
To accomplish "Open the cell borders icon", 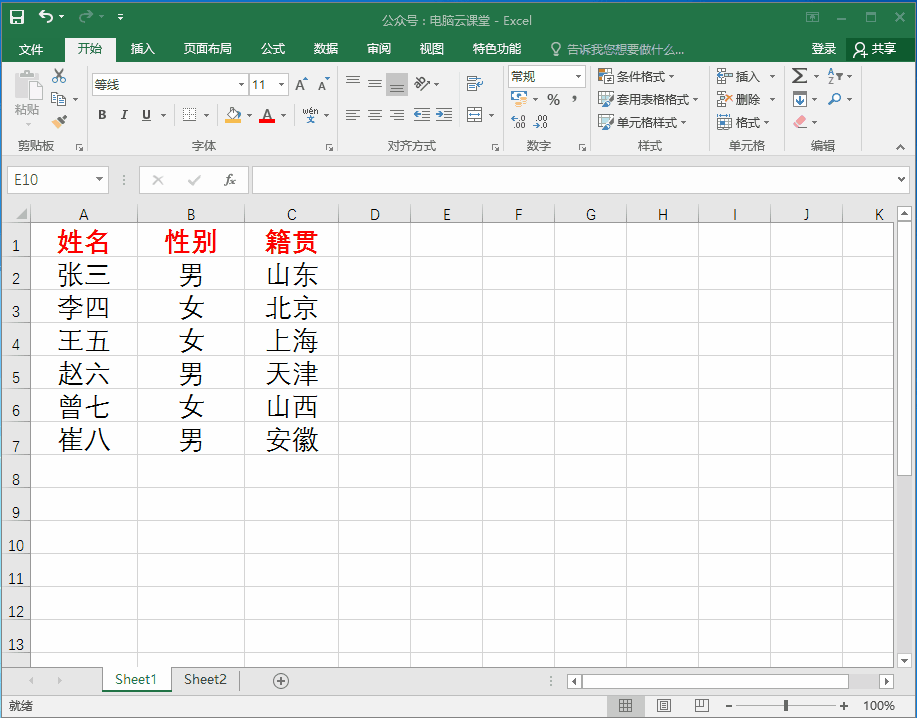I will click(x=189, y=115).
